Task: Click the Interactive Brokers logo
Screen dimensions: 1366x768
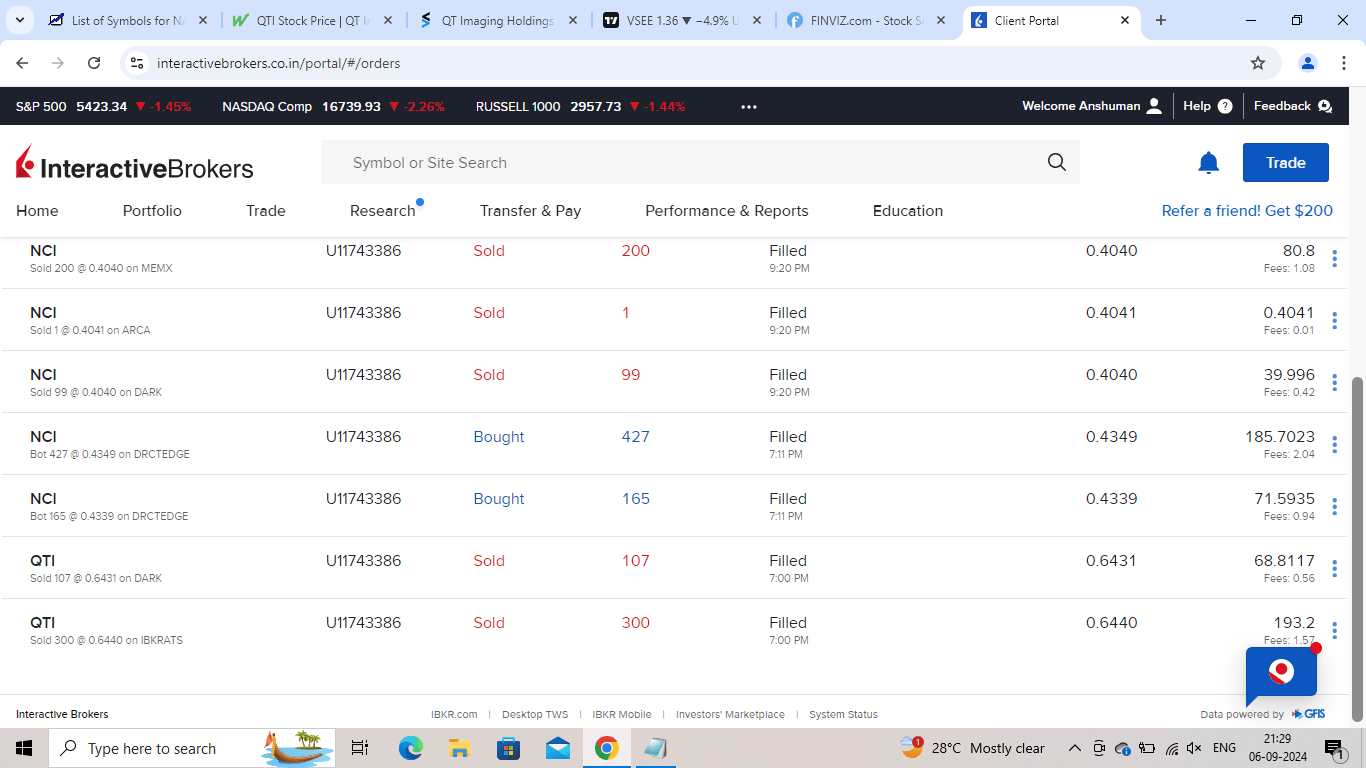Action: pyautogui.click(x=135, y=163)
